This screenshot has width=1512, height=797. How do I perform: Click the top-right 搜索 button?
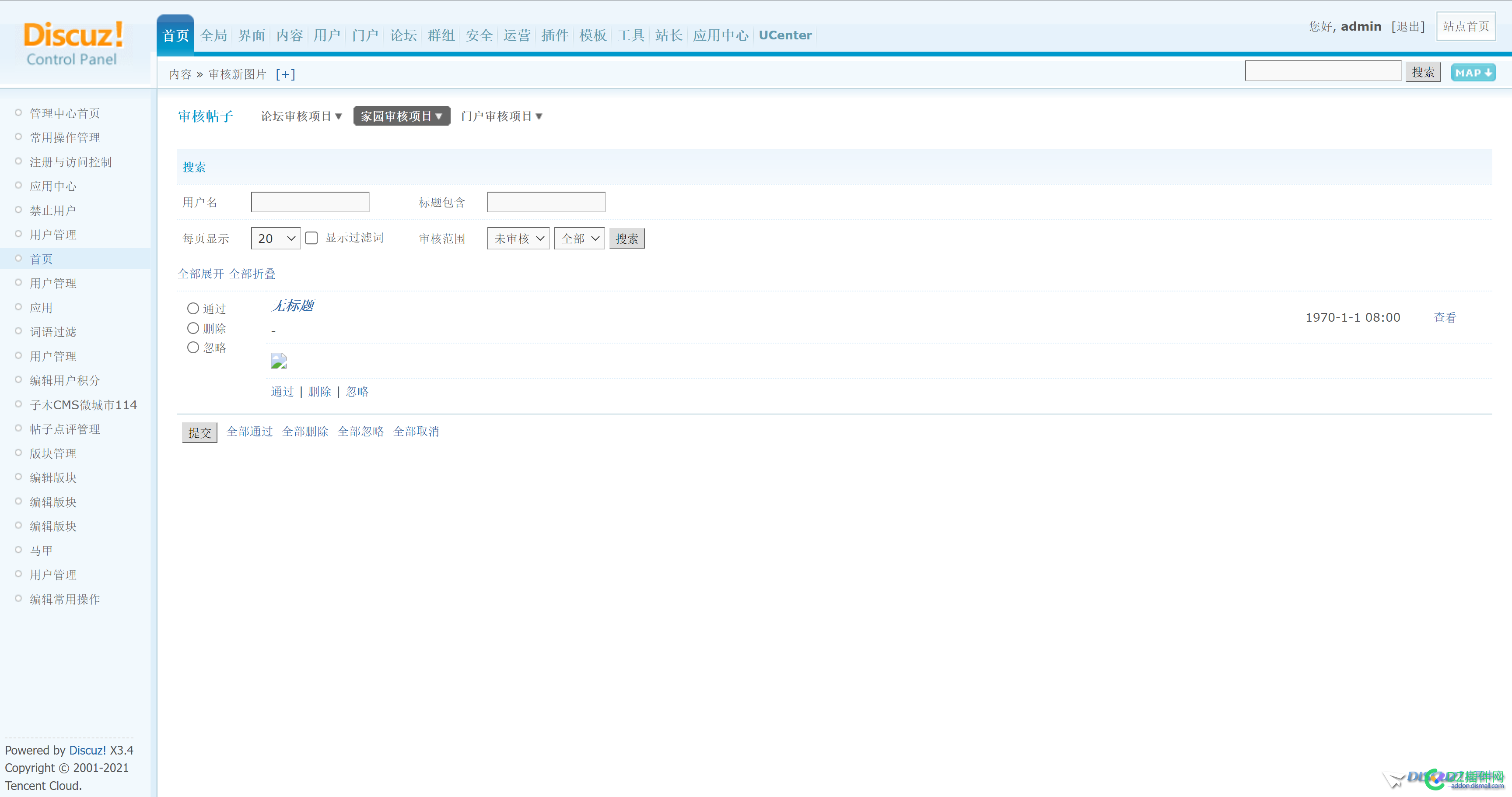tap(1423, 72)
